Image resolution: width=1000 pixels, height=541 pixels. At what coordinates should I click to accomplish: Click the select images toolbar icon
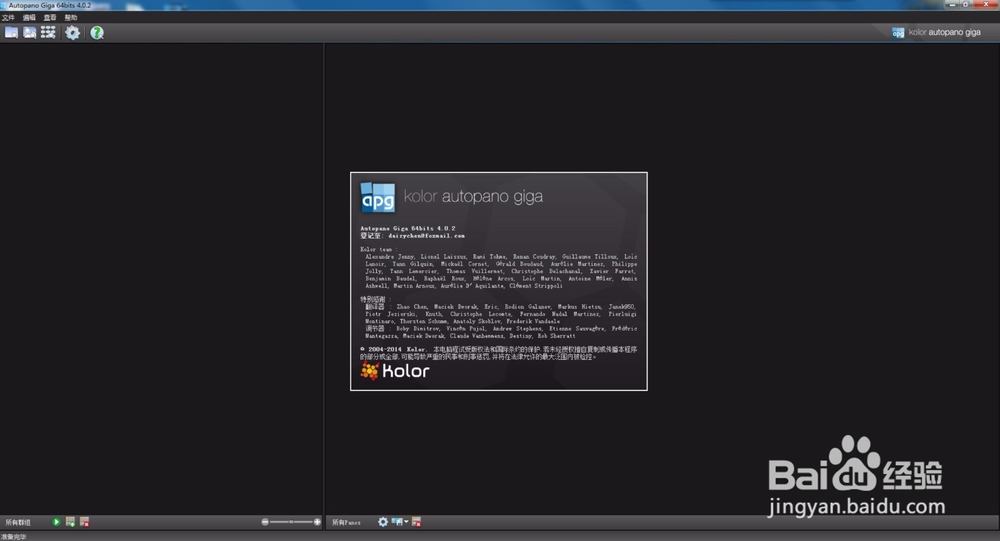click(x=29, y=33)
